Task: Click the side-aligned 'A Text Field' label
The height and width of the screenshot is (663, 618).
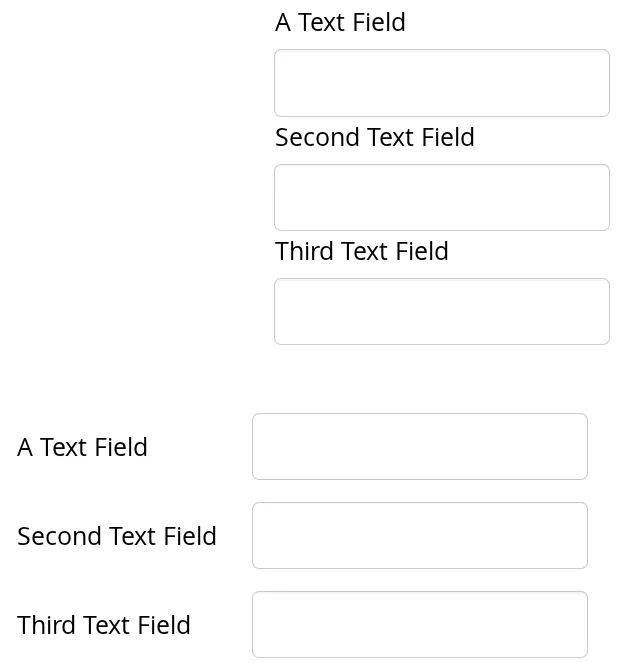Action: coord(82,448)
